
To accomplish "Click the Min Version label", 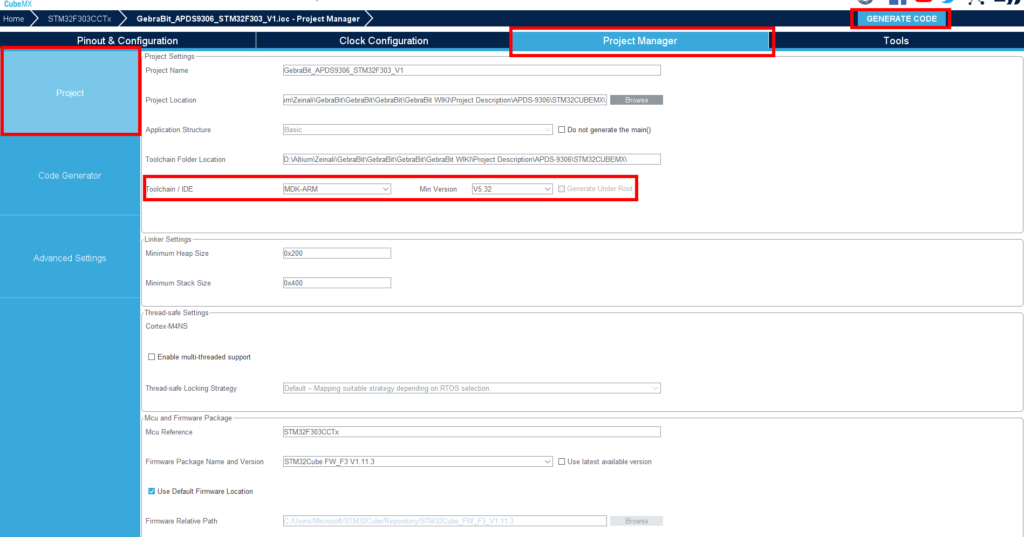I will point(438,189).
